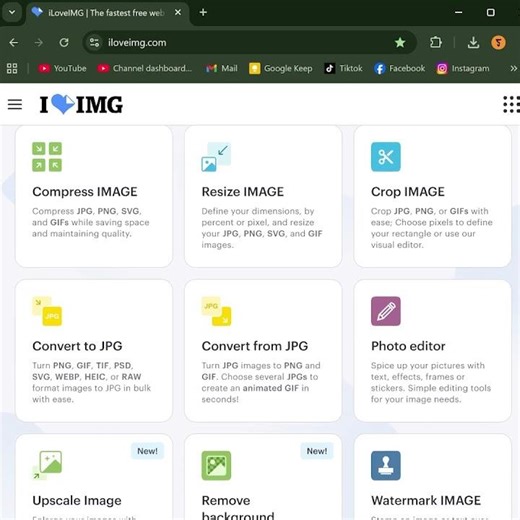Click the Remove background heading

tap(238, 508)
